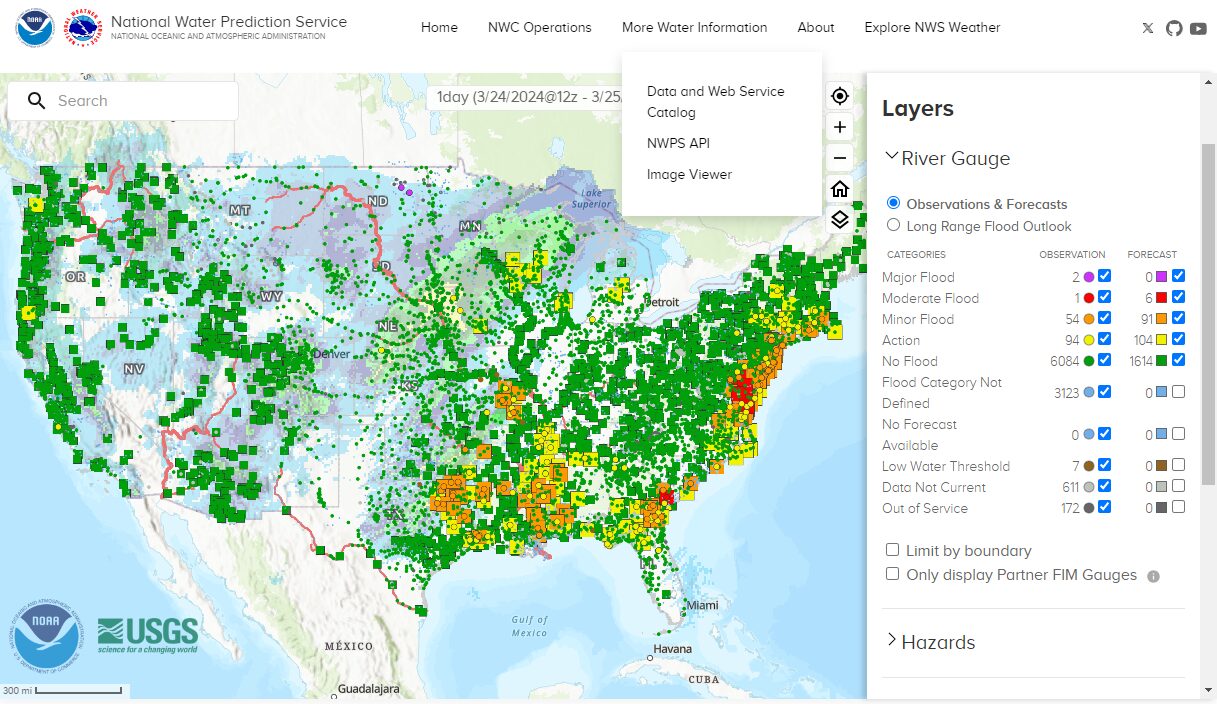This screenshot has width=1217, height=704.
Task: Open the basemap layers icon
Action: tap(840, 219)
